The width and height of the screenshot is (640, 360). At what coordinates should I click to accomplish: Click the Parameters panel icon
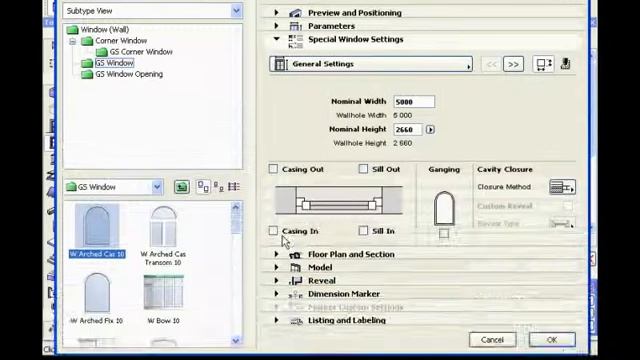(x=296, y=26)
